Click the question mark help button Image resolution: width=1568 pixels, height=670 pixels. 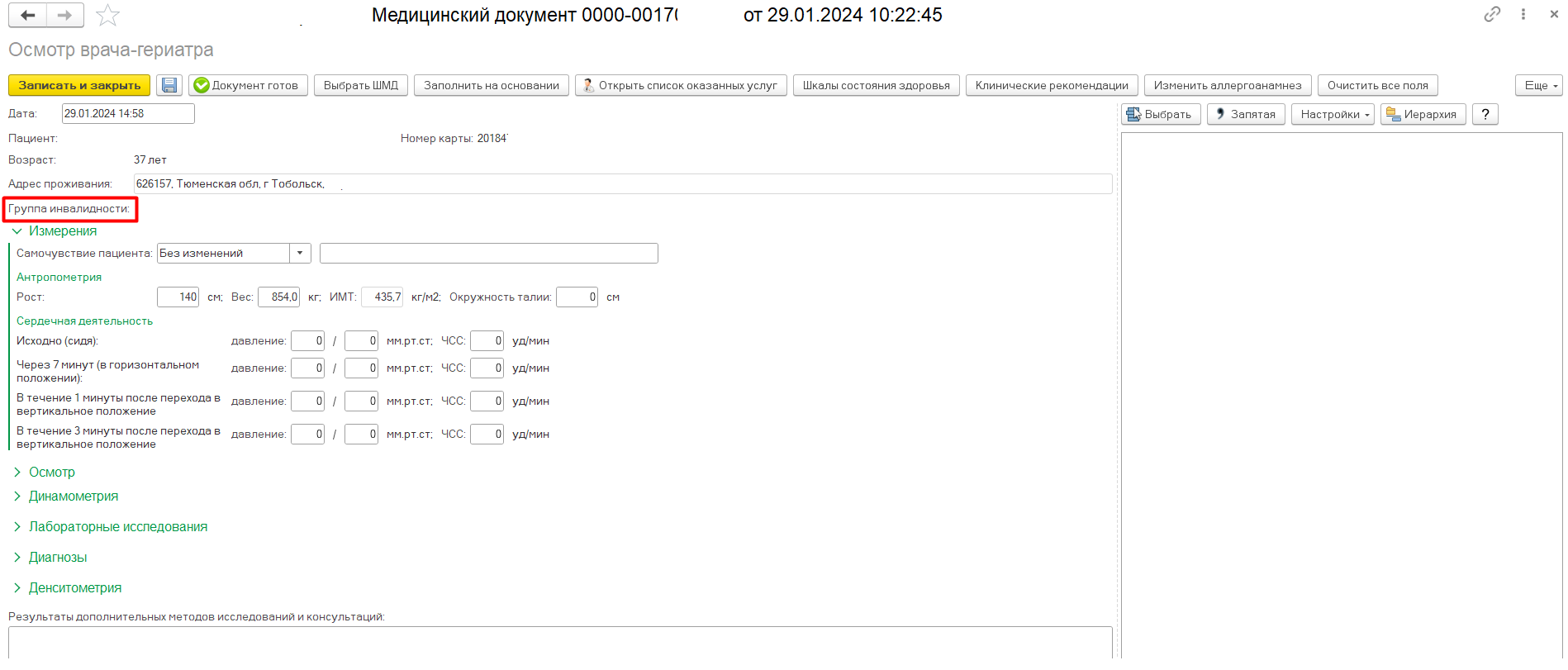pyautogui.click(x=1485, y=115)
